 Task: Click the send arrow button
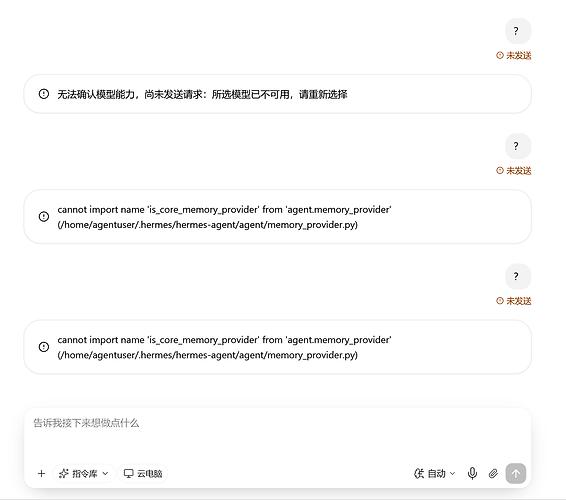516,473
